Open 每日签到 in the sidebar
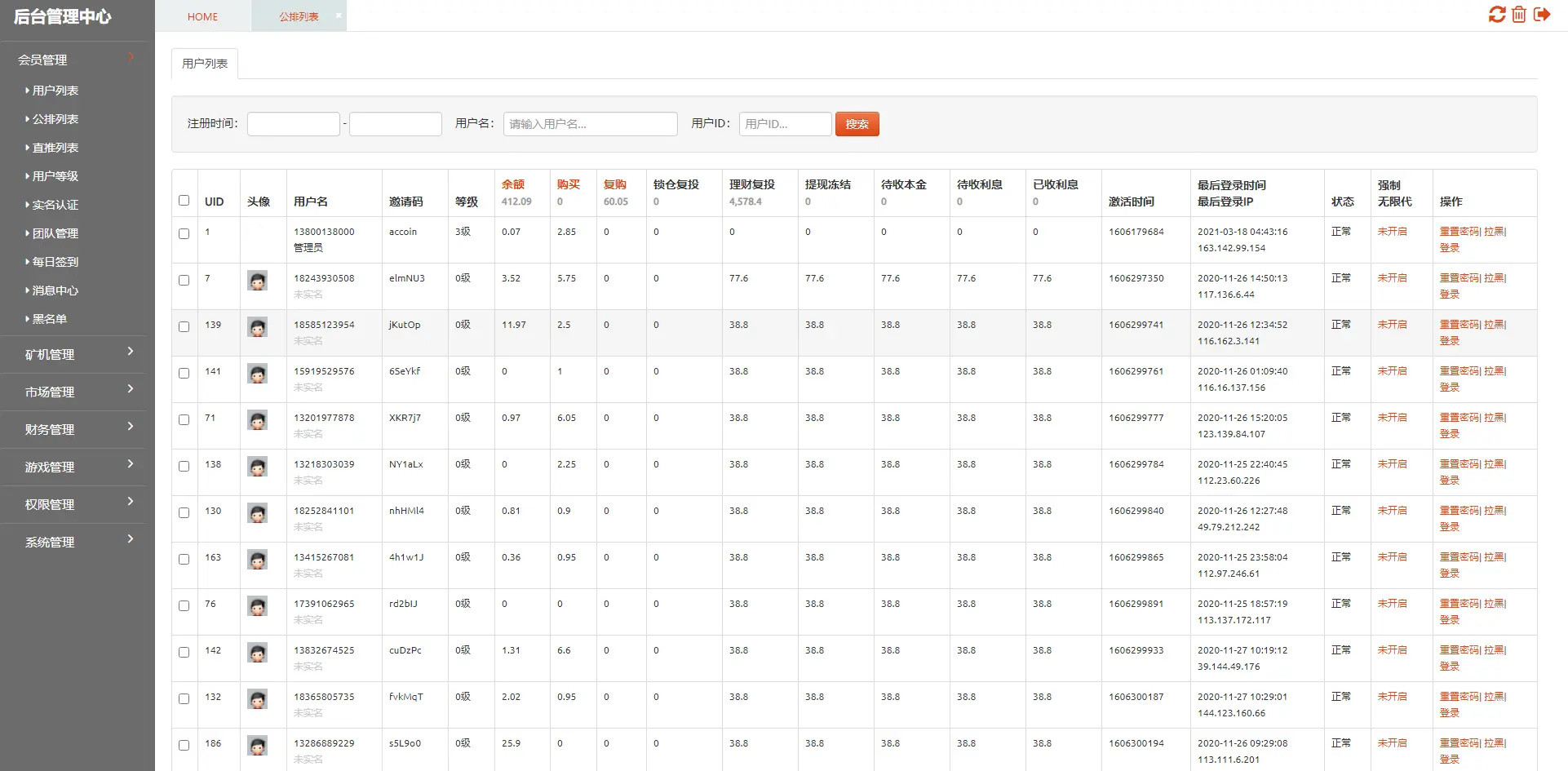 55,262
